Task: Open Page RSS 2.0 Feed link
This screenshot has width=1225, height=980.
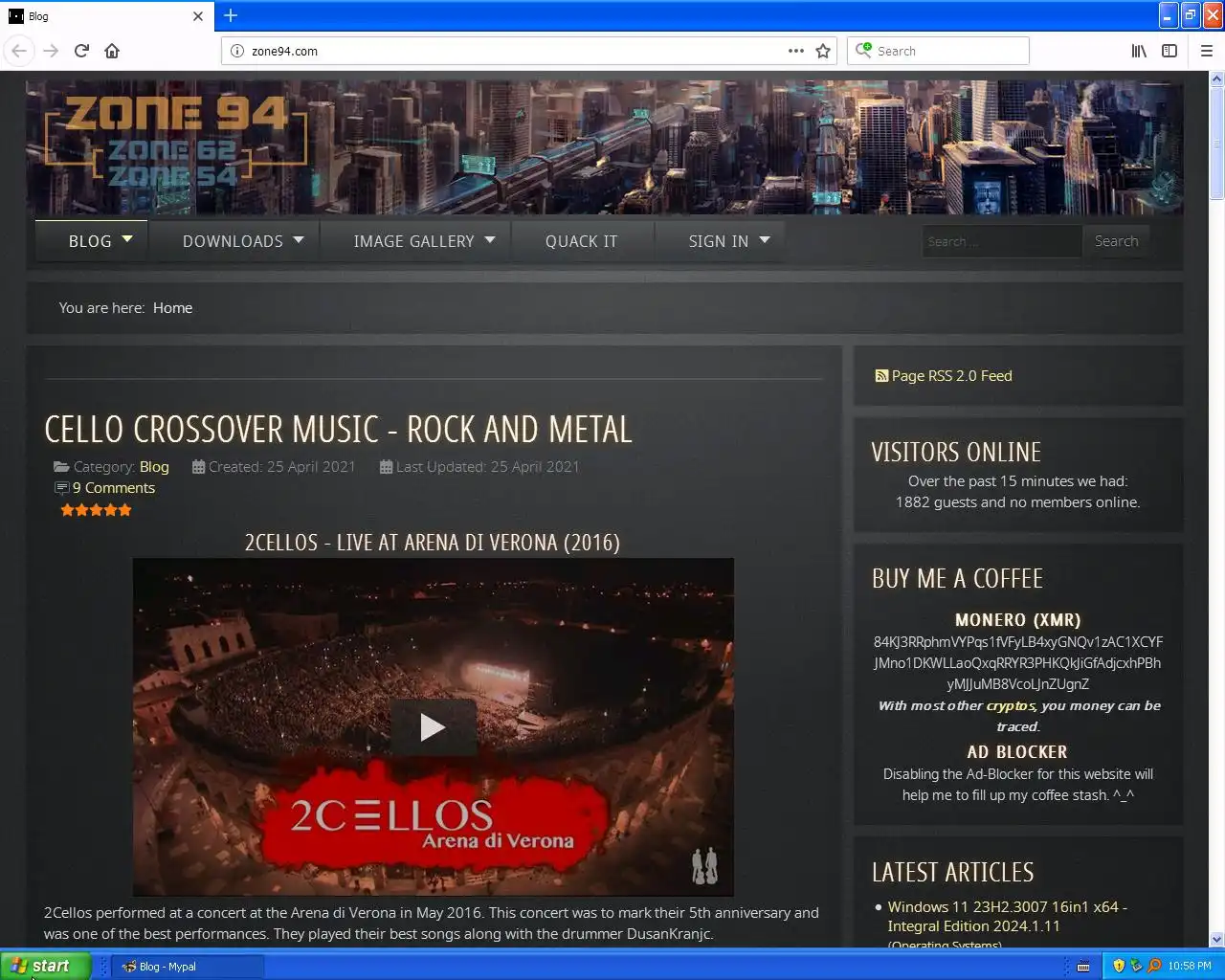Action: coord(951,376)
